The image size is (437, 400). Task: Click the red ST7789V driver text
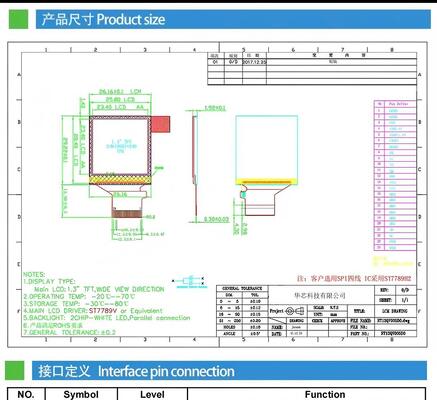pyautogui.click(x=103, y=311)
